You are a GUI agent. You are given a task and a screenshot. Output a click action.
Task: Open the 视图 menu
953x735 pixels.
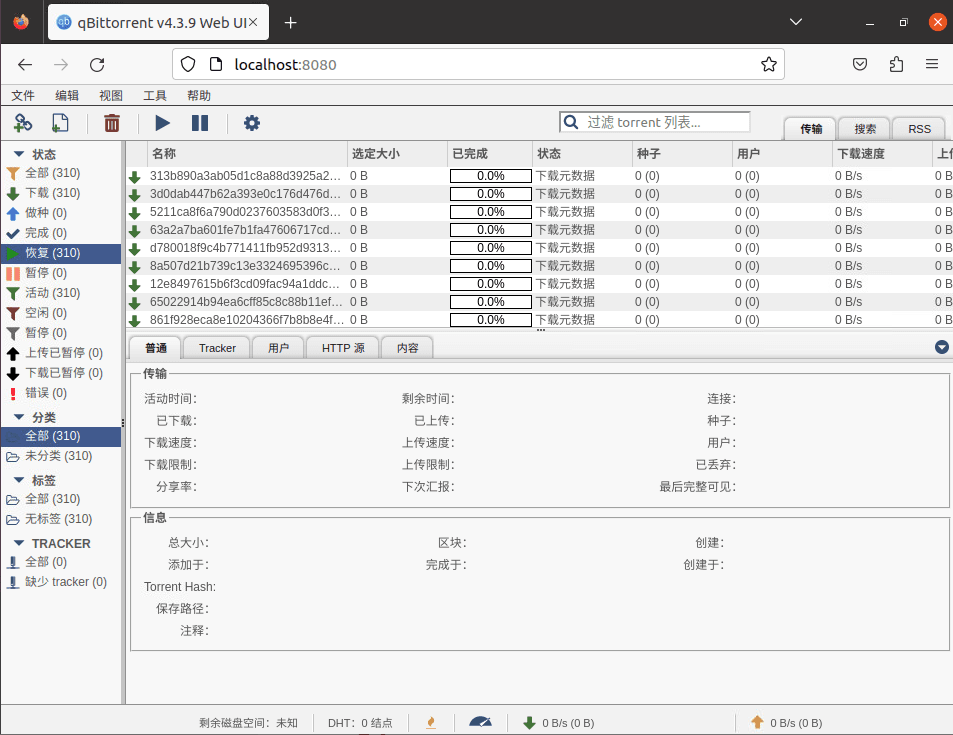[x=111, y=95]
